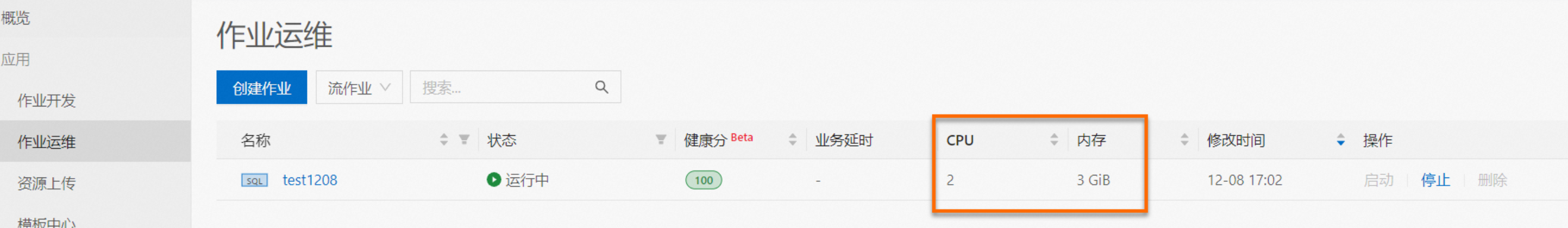Click the 创建作业 button
The width and height of the screenshot is (1568, 228).
(x=262, y=87)
